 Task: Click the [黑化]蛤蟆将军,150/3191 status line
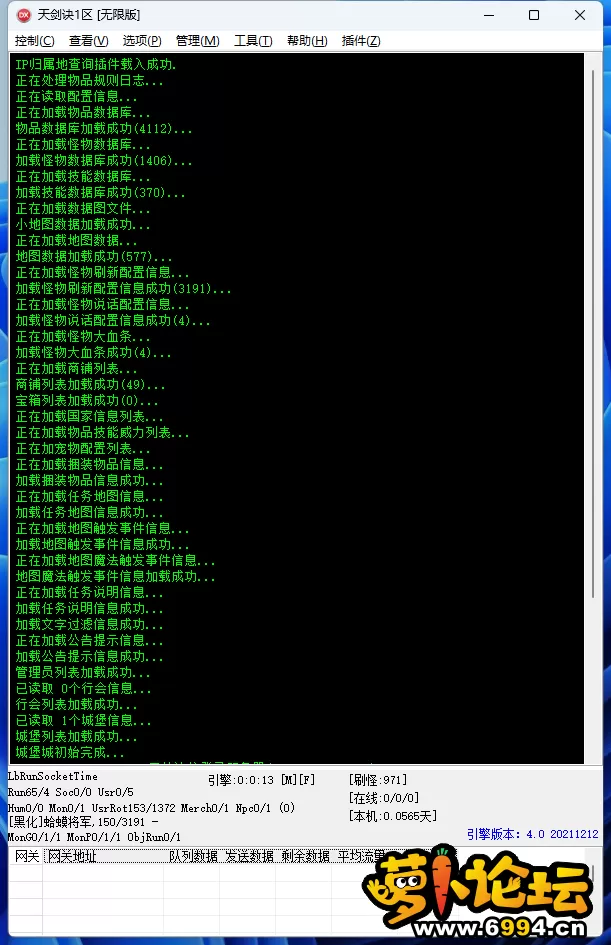tap(83, 822)
